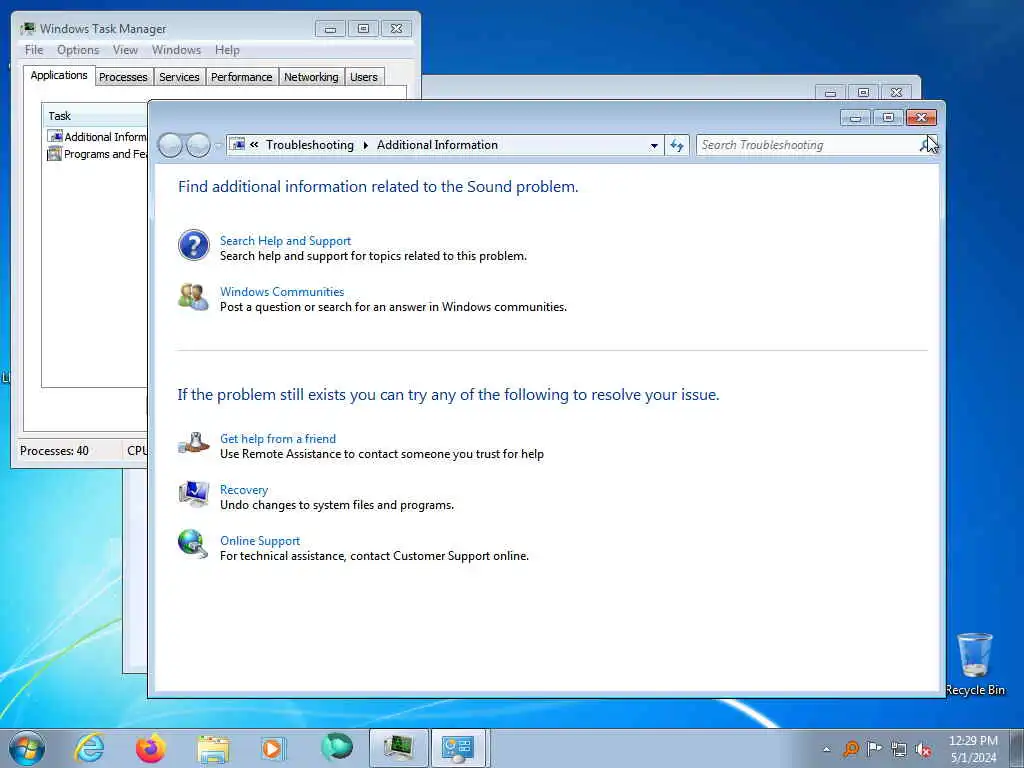Image resolution: width=1024 pixels, height=768 pixels.
Task: Switch to the Networking tab
Action: coord(312,77)
